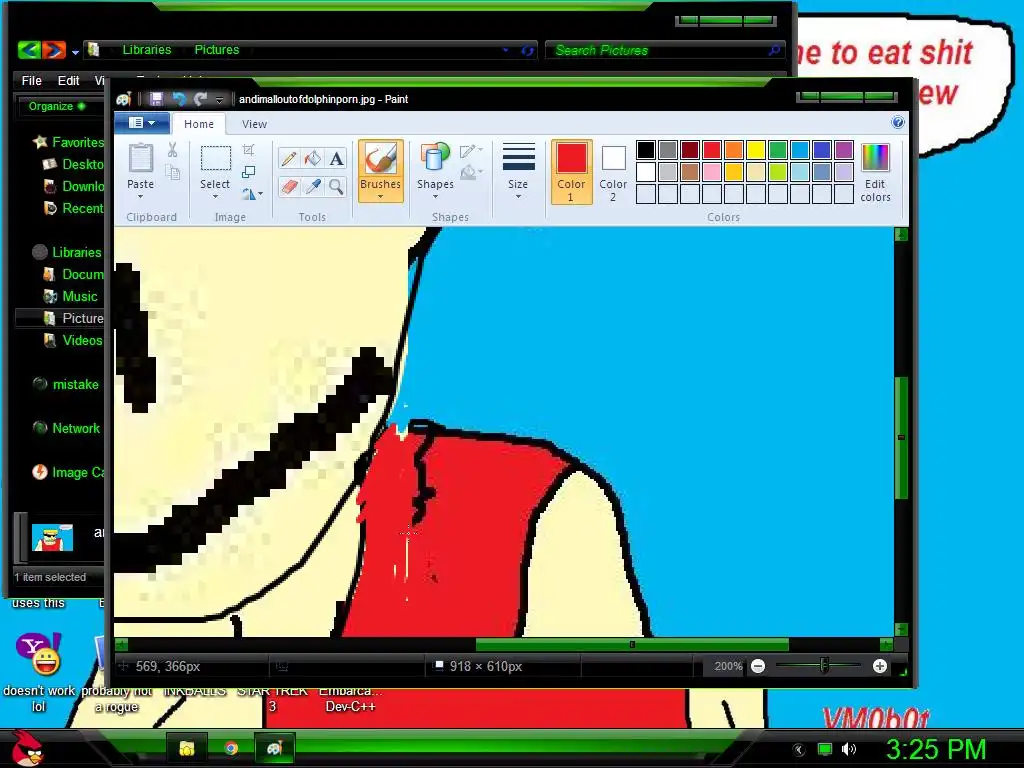This screenshot has width=1024, height=768.
Task: Open the shape Fill dropdown
Action: pos(471,172)
